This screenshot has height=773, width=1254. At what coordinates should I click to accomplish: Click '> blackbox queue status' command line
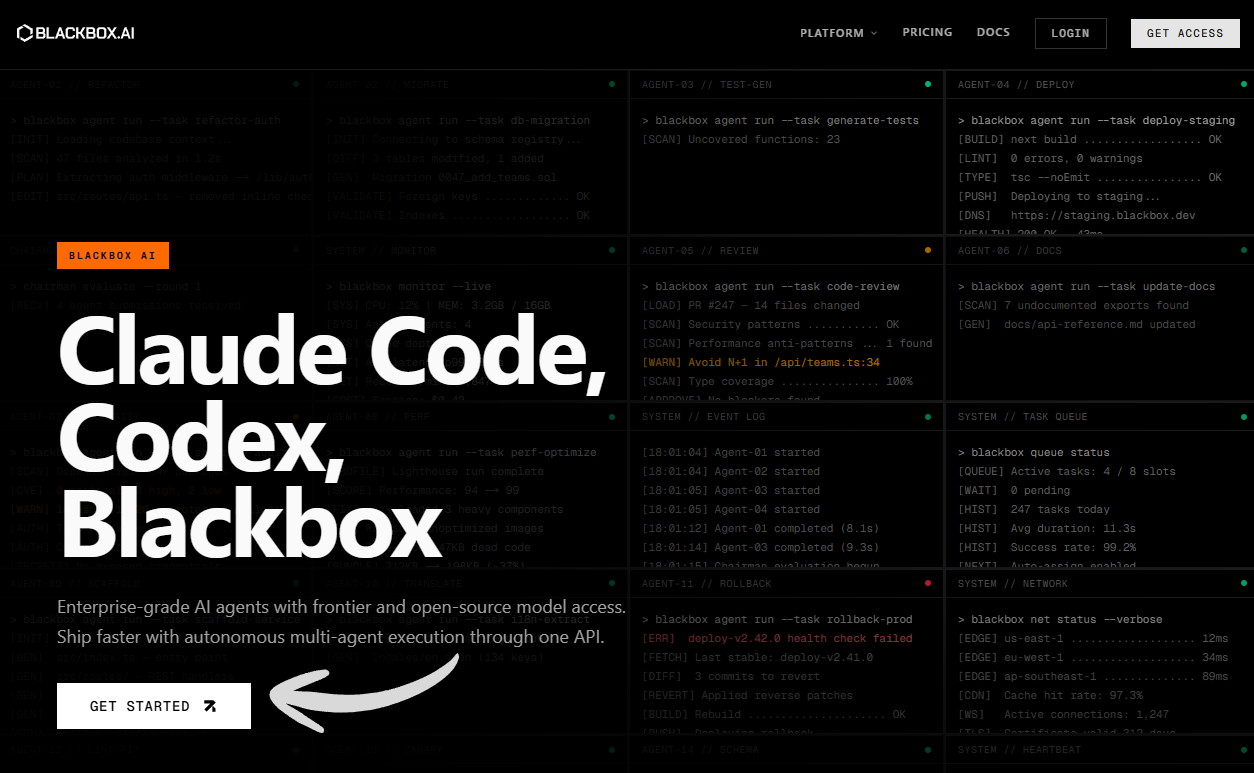(1033, 453)
